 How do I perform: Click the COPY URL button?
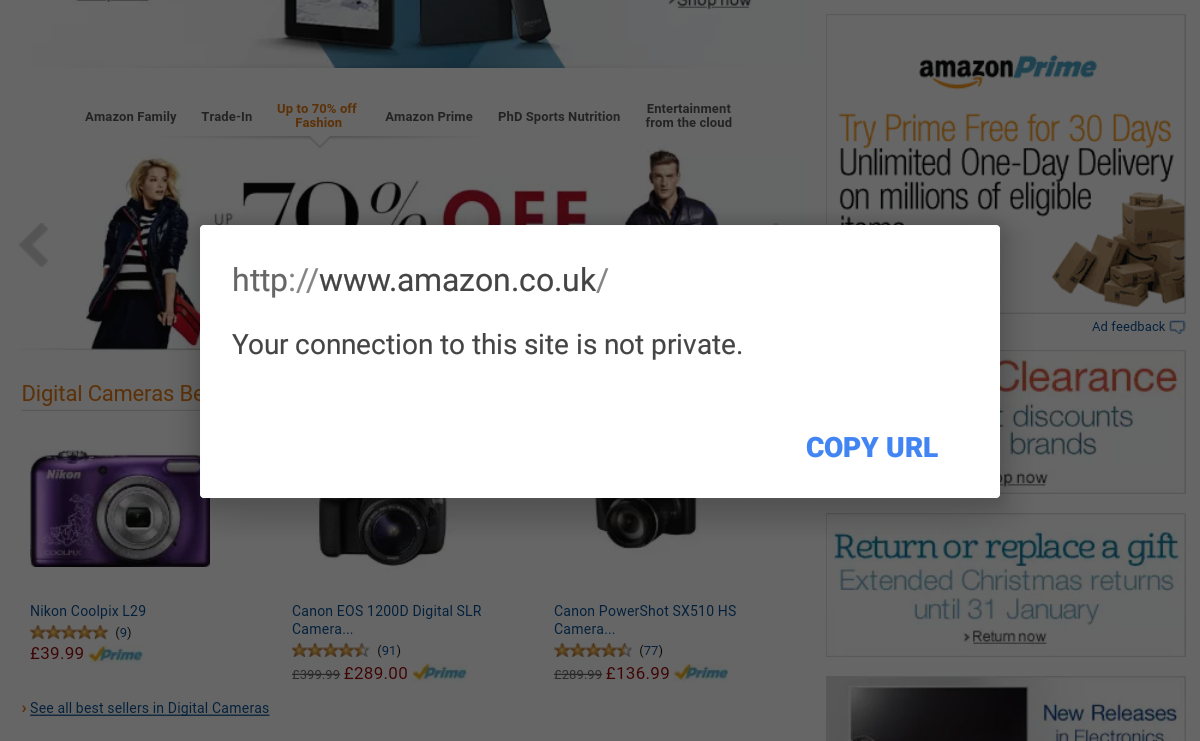(871, 448)
